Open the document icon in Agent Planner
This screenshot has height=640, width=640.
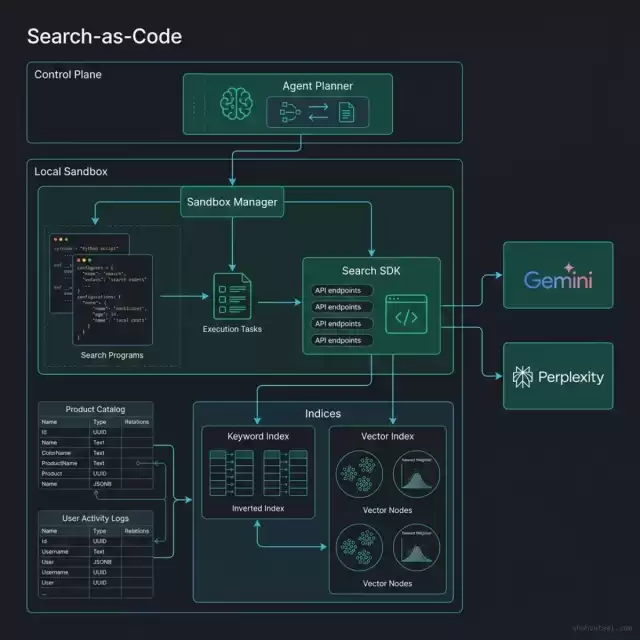(347, 112)
